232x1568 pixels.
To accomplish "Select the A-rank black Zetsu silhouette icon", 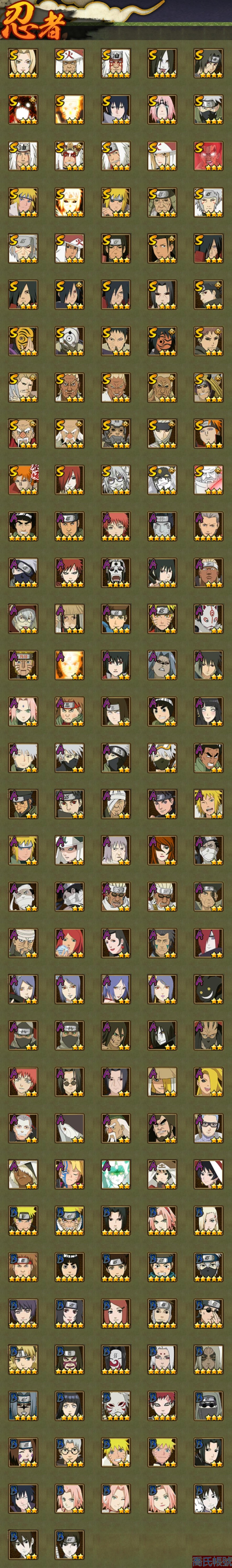I will (208, 989).
